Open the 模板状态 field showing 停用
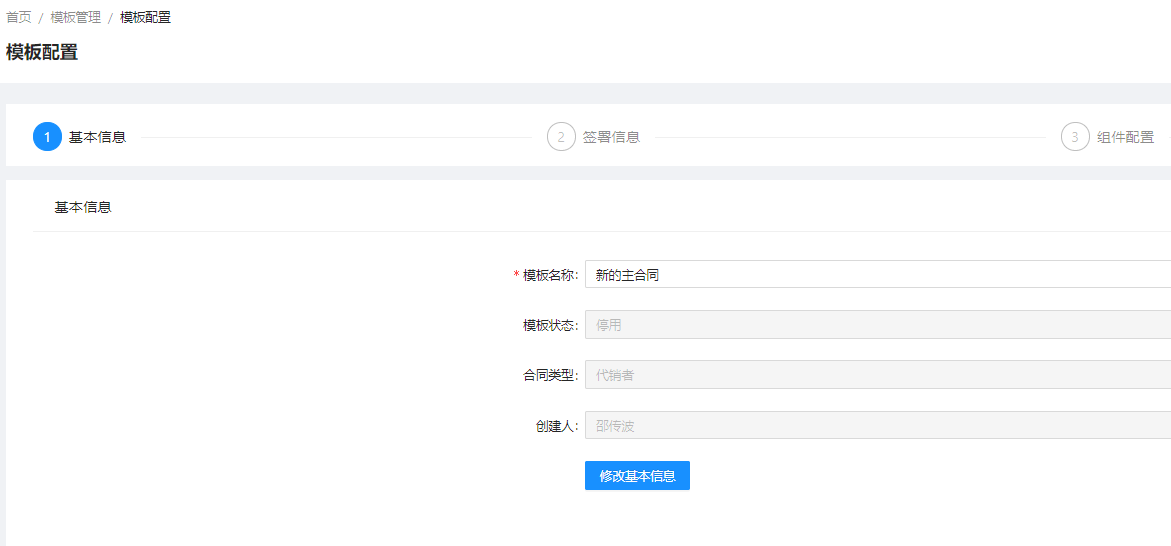The image size is (1171, 546). tap(878, 325)
